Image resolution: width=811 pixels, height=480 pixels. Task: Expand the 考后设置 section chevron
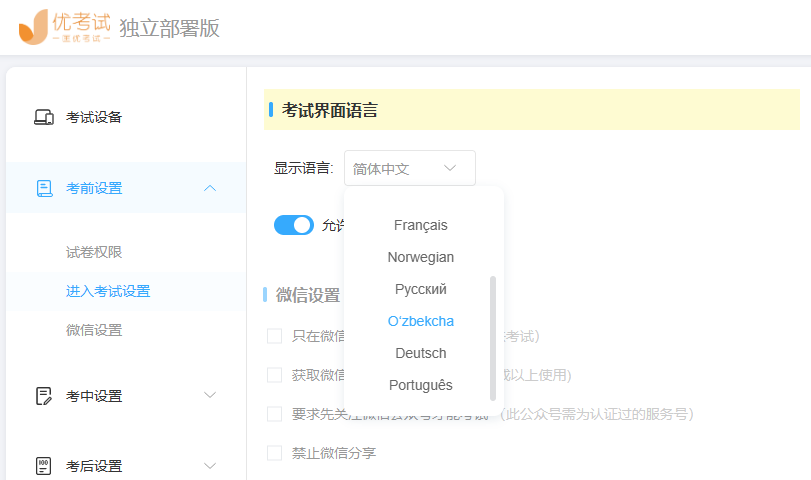[210, 466]
